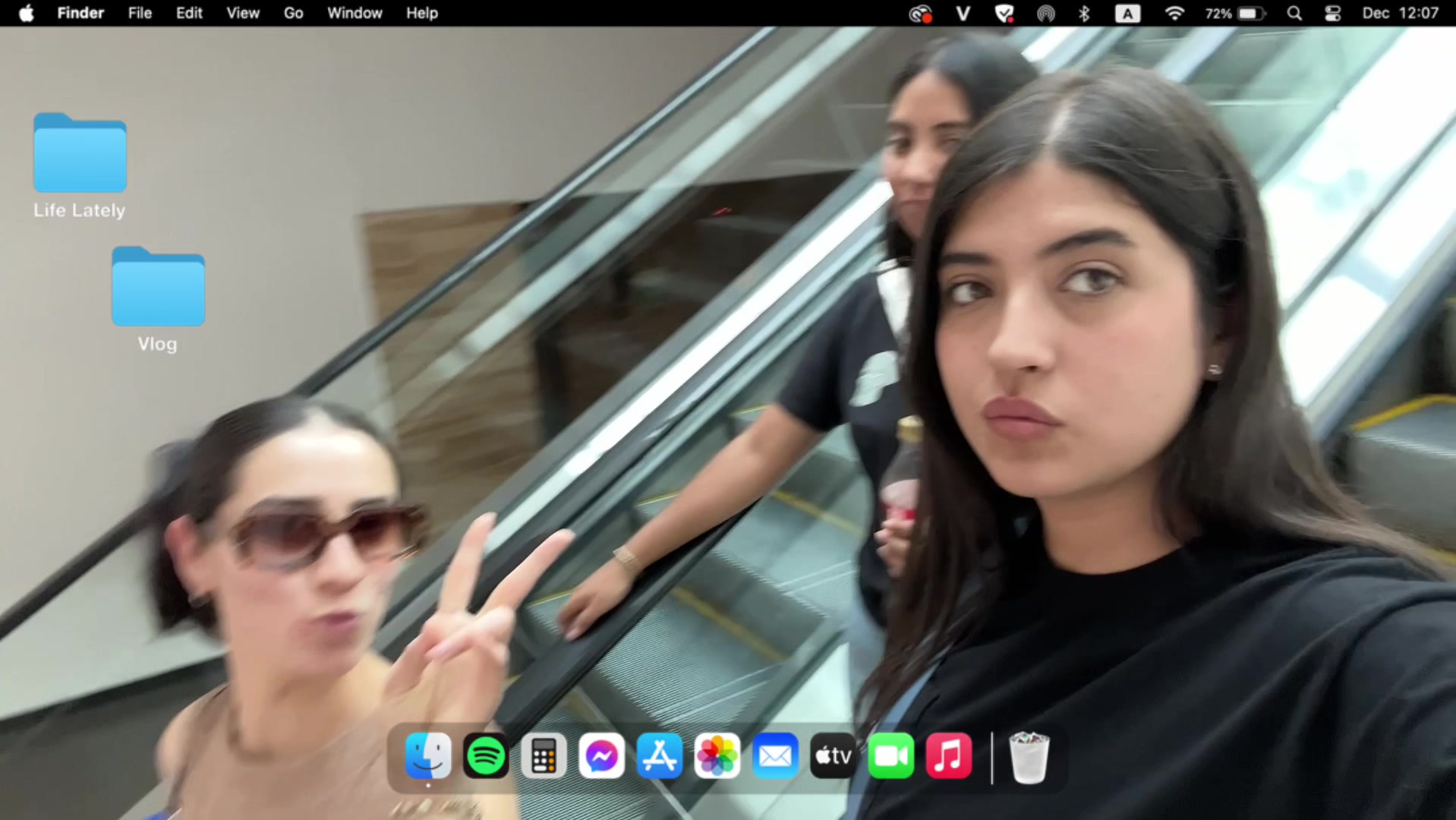Open the Help menu
The image size is (1456, 820).
tap(422, 13)
